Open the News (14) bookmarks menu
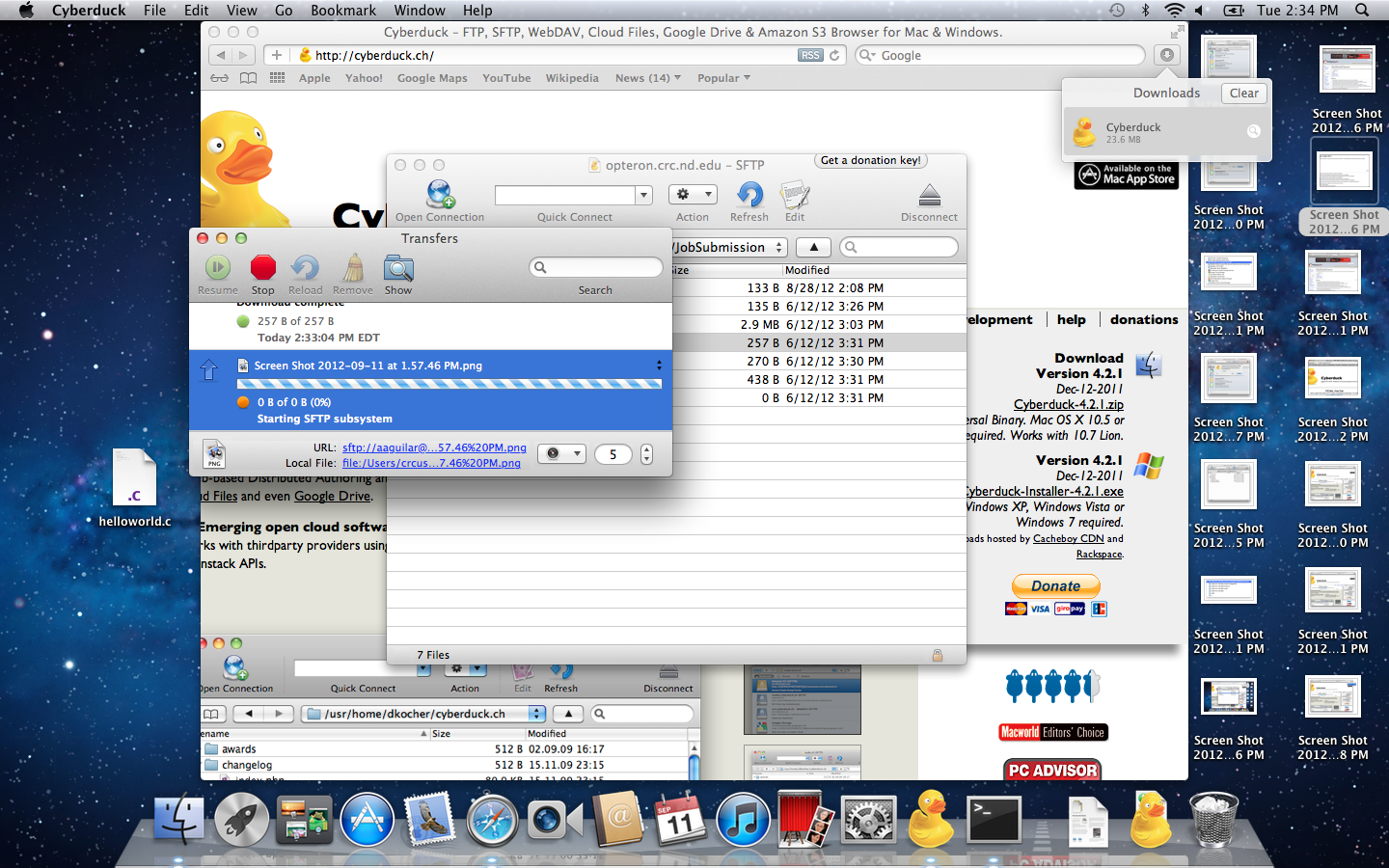Image resolution: width=1389 pixels, height=868 pixels. pos(647,78)
